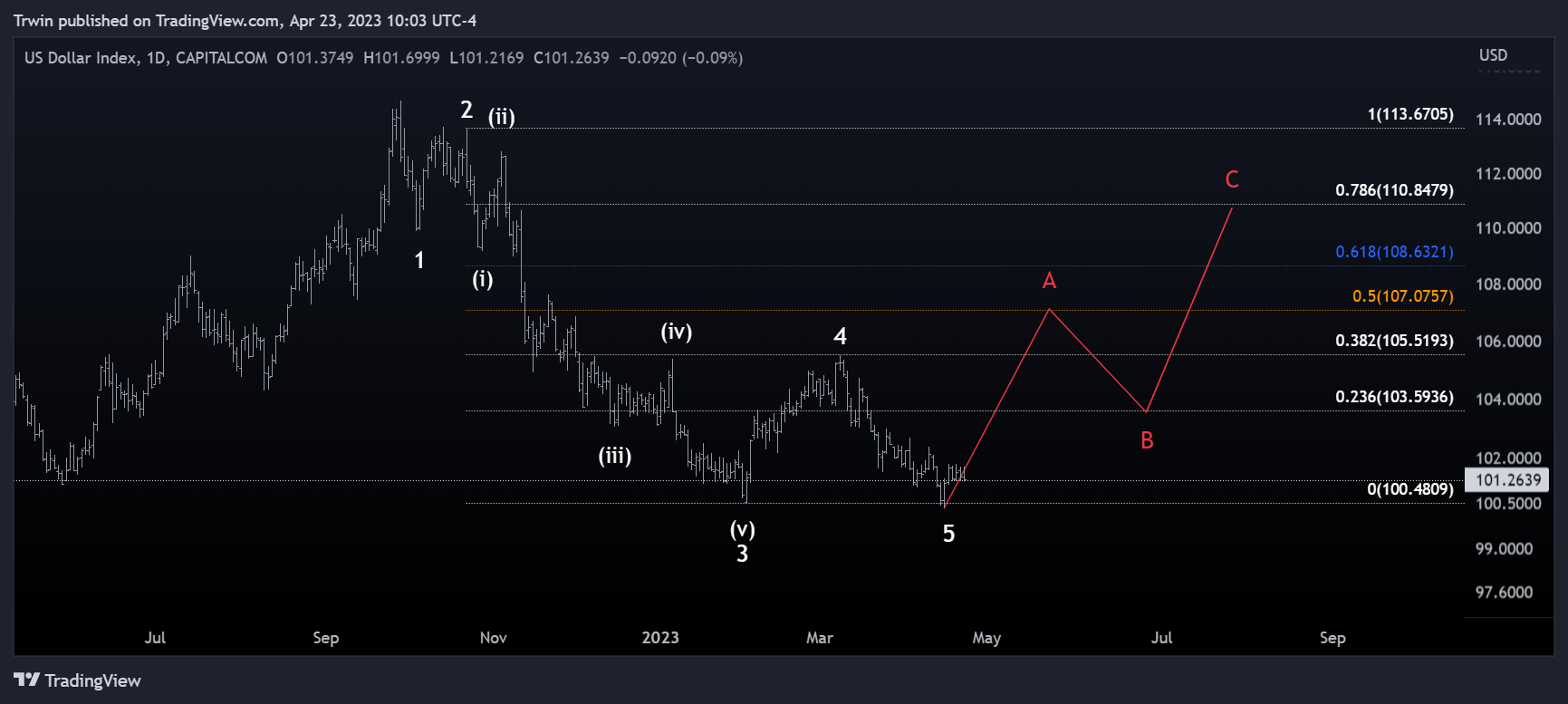Click the red wave label C
The height and width of the screenshot is (704, 1568).
pyautogui.click(x=1232, y=179)
